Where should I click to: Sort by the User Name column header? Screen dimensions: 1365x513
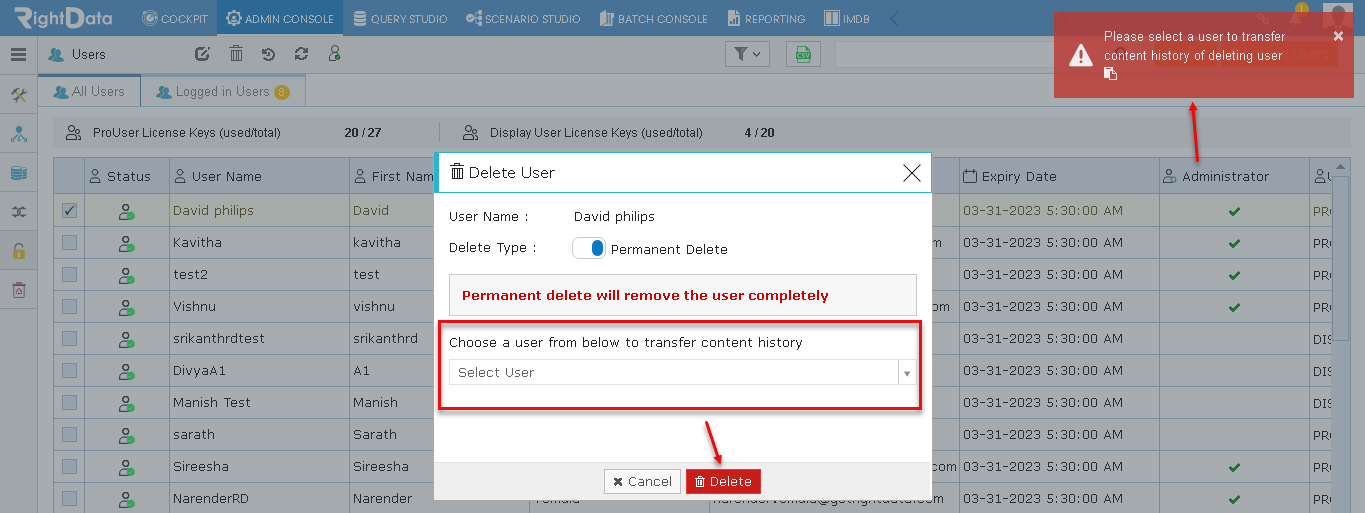(260, 176)
